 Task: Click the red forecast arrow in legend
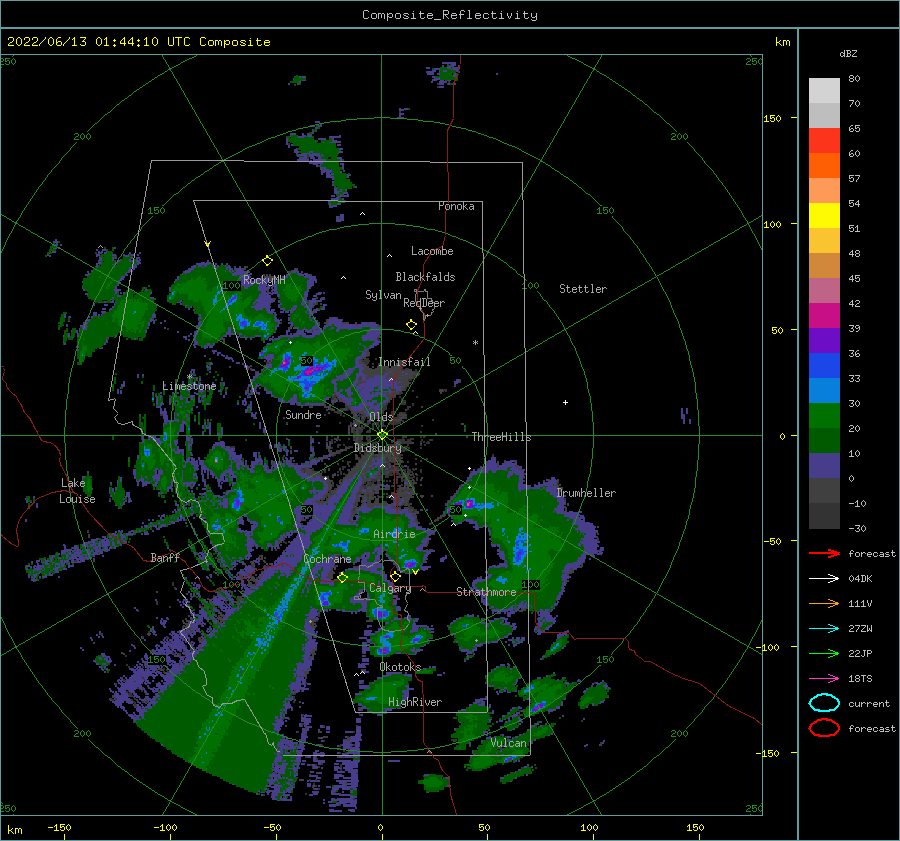824,553
